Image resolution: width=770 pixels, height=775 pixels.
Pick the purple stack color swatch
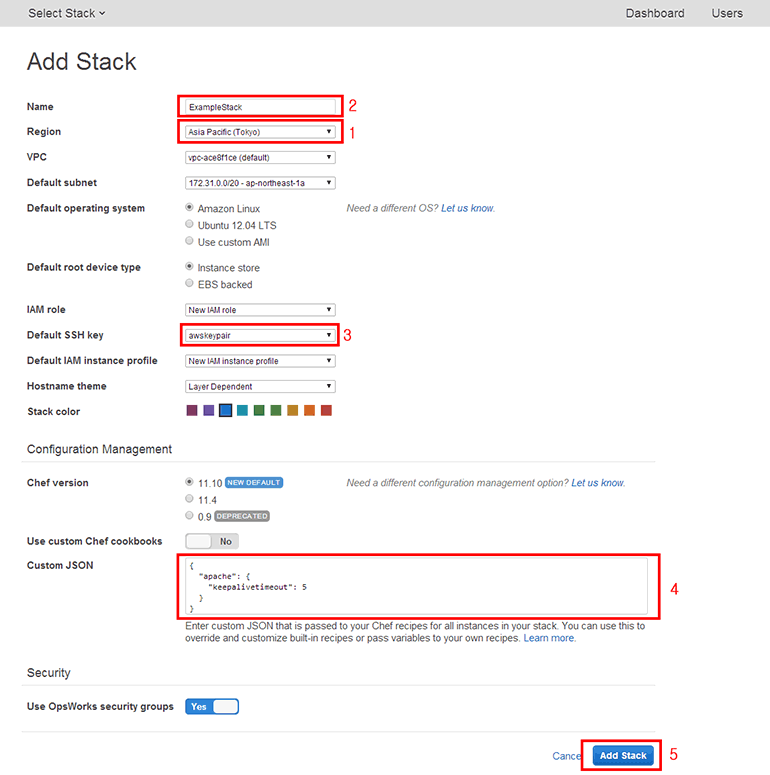(x=209, y=411)
